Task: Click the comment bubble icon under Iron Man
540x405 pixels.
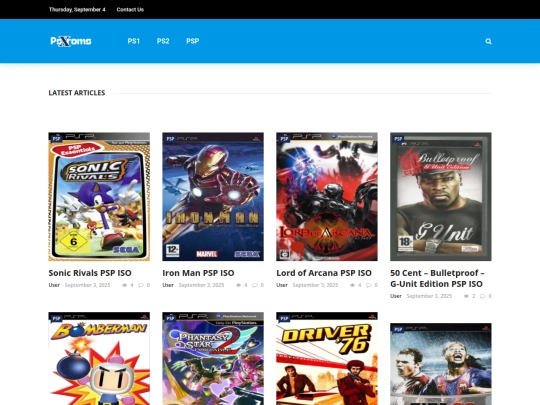Action: click(x=255, y=285)
